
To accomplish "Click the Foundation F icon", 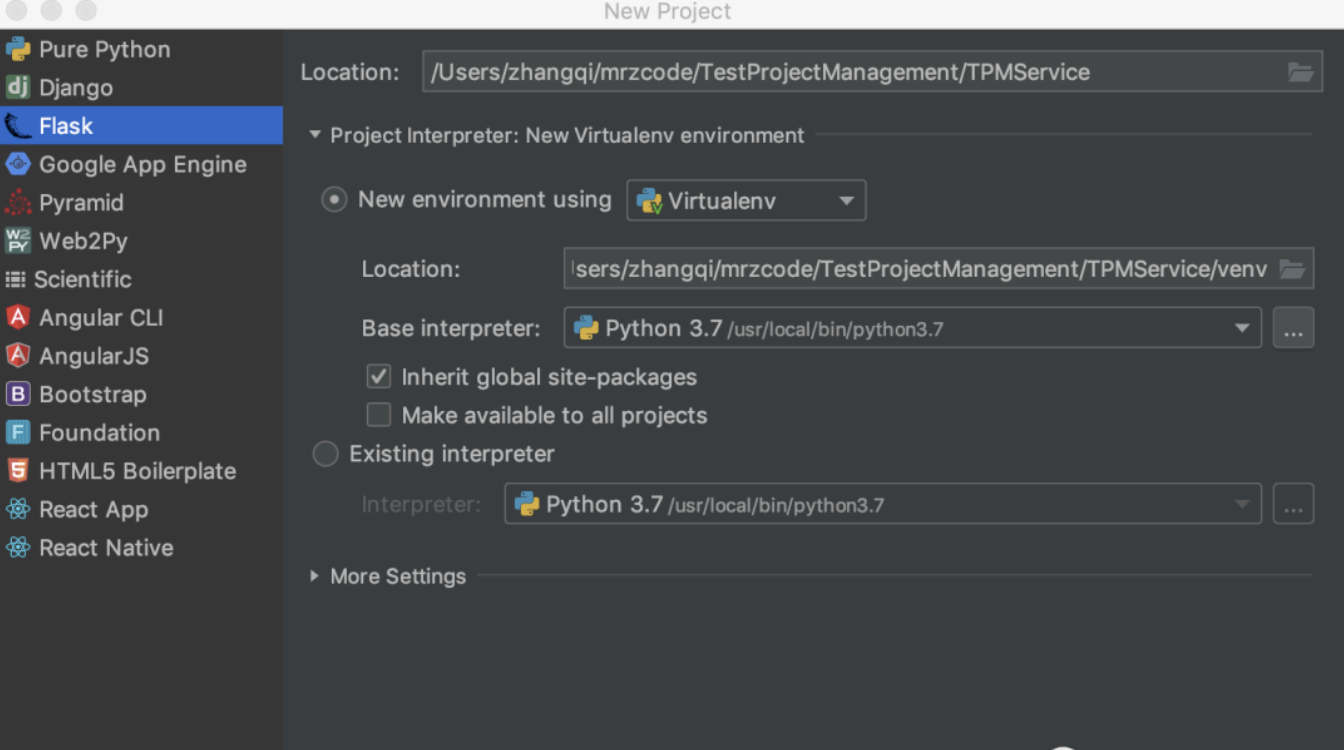I will coord(17,432).
